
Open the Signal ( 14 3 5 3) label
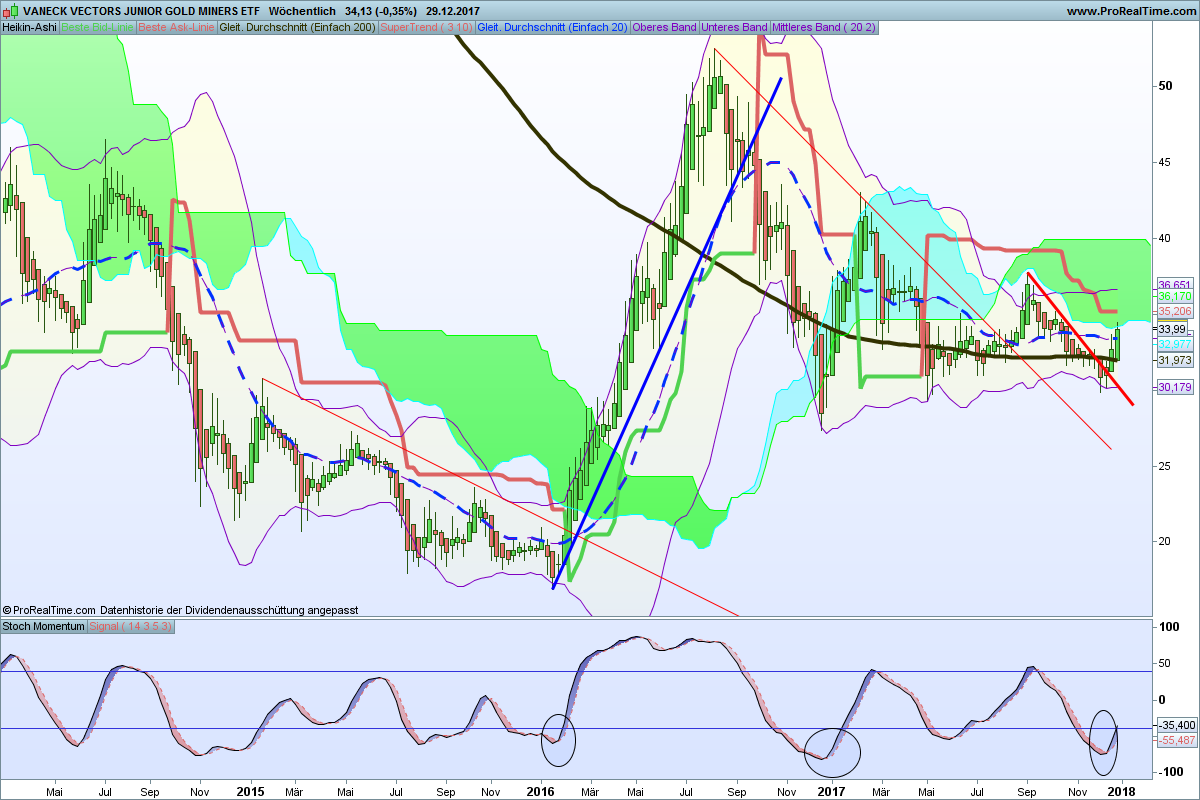point(132,626)
